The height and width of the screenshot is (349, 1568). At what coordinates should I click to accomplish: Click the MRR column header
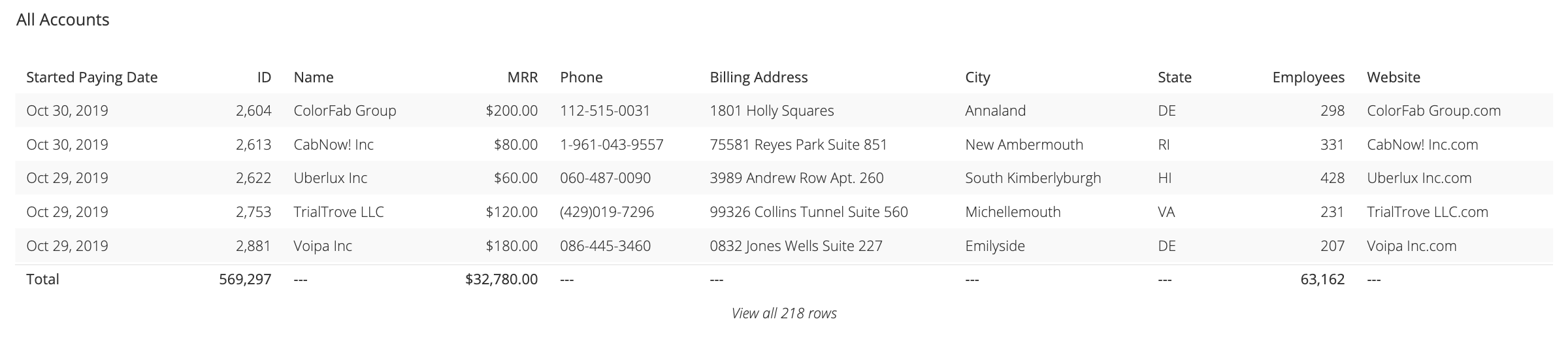tap(523, 77)
